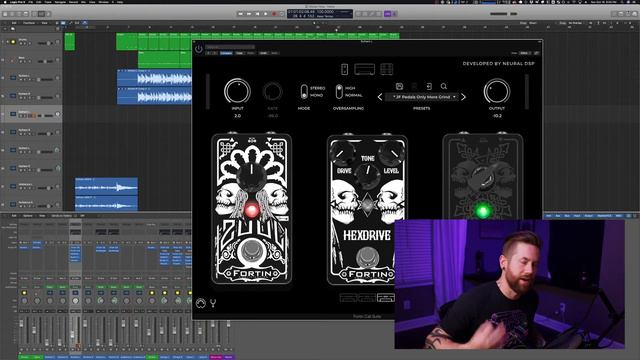
Task: Click the Logic rewind button
Action: tap(240, 14)
